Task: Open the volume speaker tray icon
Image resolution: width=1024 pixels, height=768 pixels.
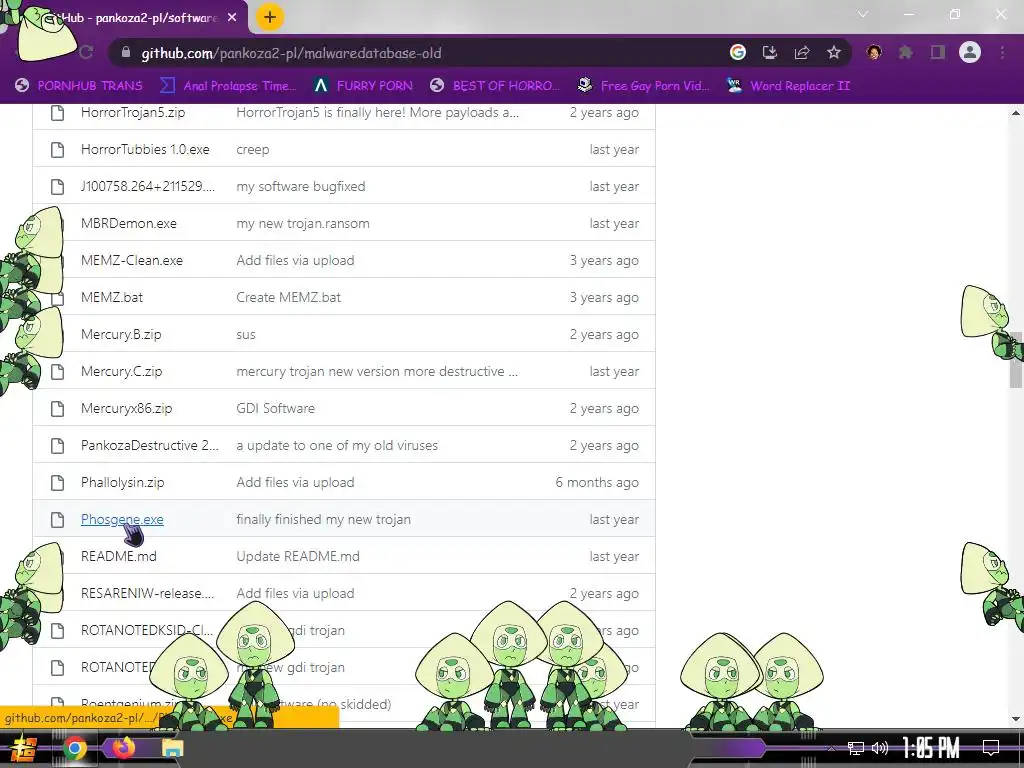Action: (880, 748)
